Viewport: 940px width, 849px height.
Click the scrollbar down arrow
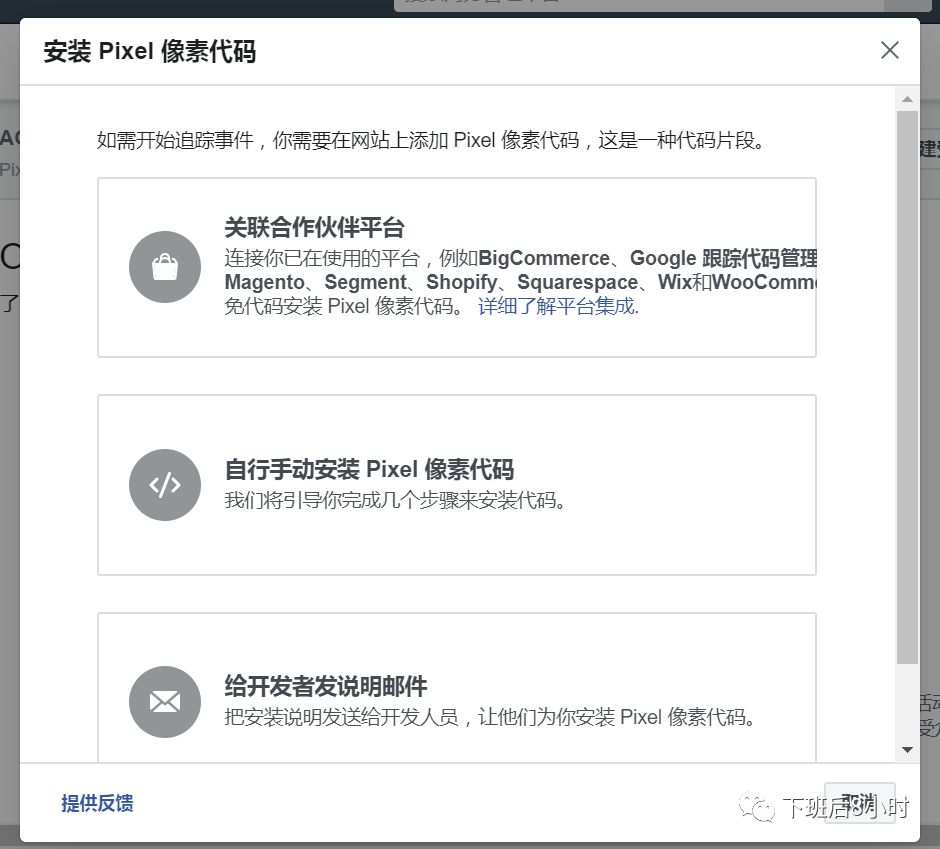(908, 749)
